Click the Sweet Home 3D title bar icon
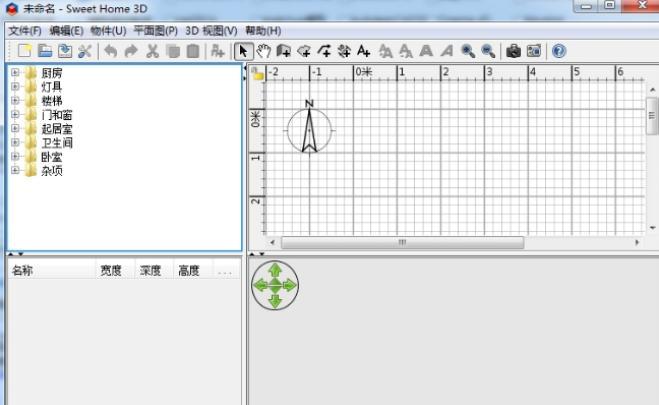This screenshot has width=659, height=405. [x=12, y=8]
